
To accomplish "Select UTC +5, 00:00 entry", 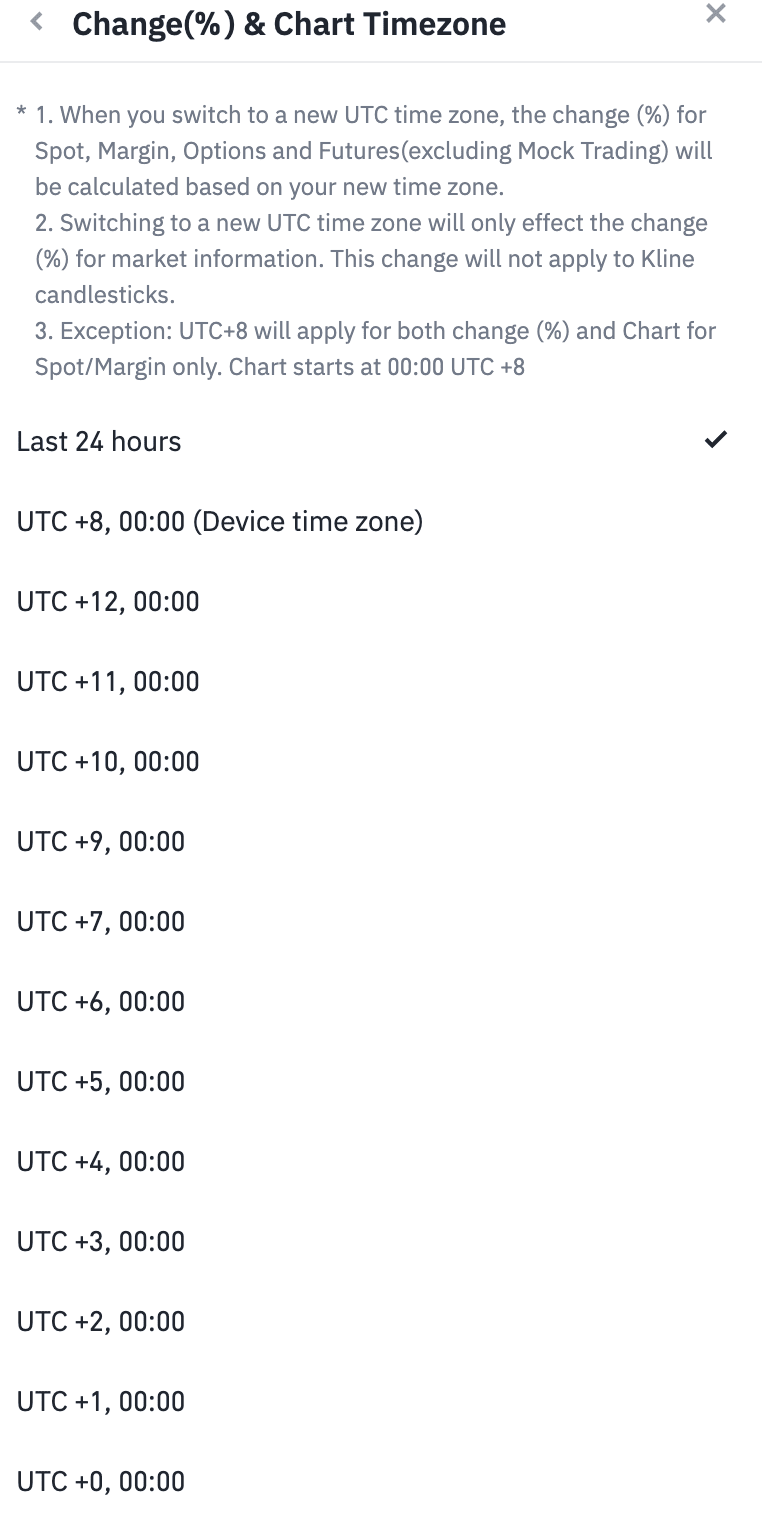I will click(101, 1081).
